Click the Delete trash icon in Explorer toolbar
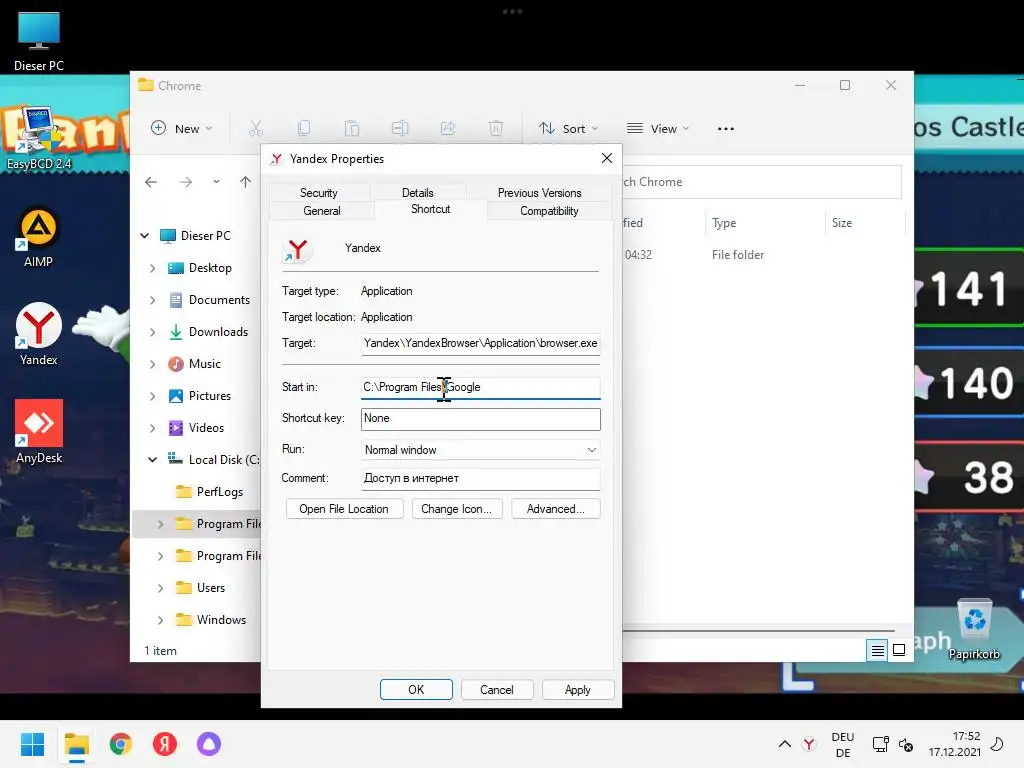 tap(496, 128)
